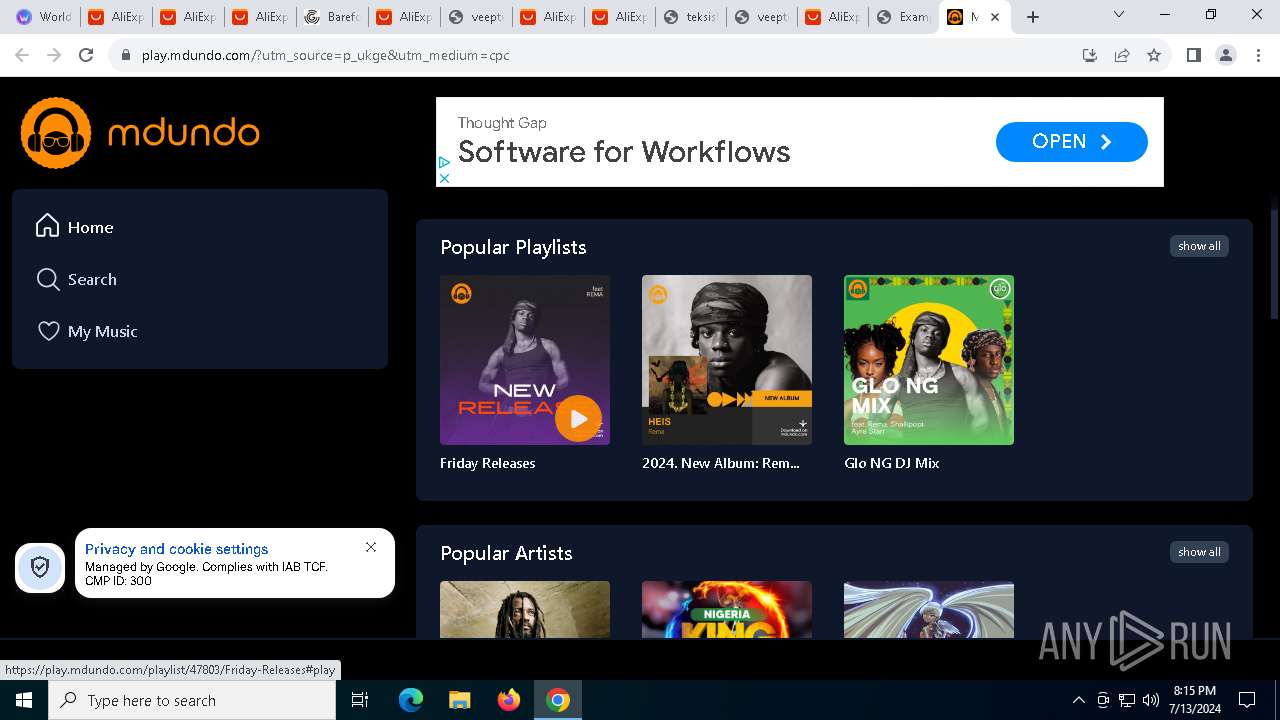Open the Friday Releases playlist title
The height and width of the screenshot is (720, 1280).
click(x=487, y=463)
